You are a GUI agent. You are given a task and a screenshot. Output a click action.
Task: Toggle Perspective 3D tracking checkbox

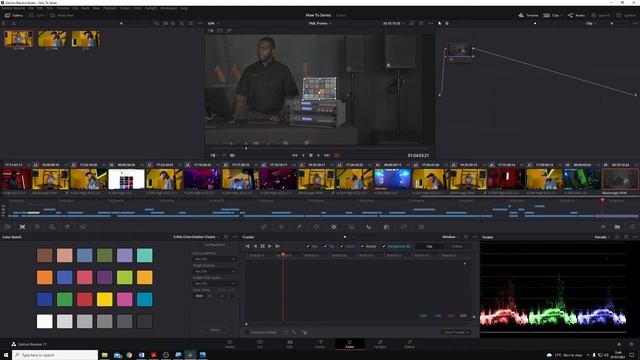point(384,246)
